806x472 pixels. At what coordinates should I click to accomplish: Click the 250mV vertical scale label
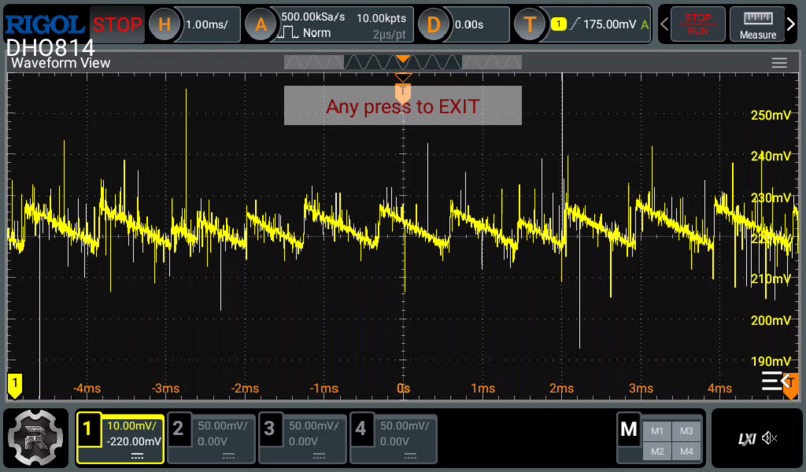(771, 115)
